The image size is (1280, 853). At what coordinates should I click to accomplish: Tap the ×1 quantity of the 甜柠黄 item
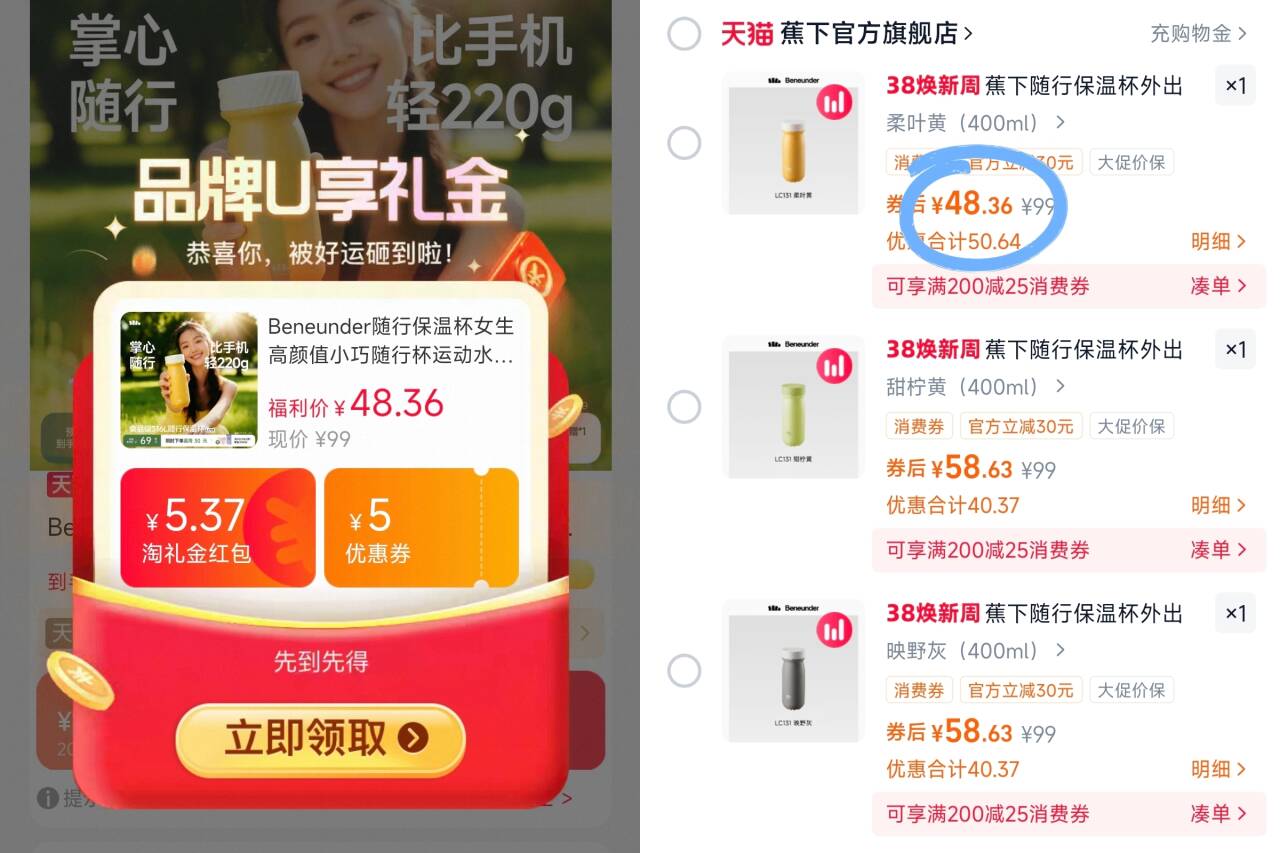[1236, 349]
